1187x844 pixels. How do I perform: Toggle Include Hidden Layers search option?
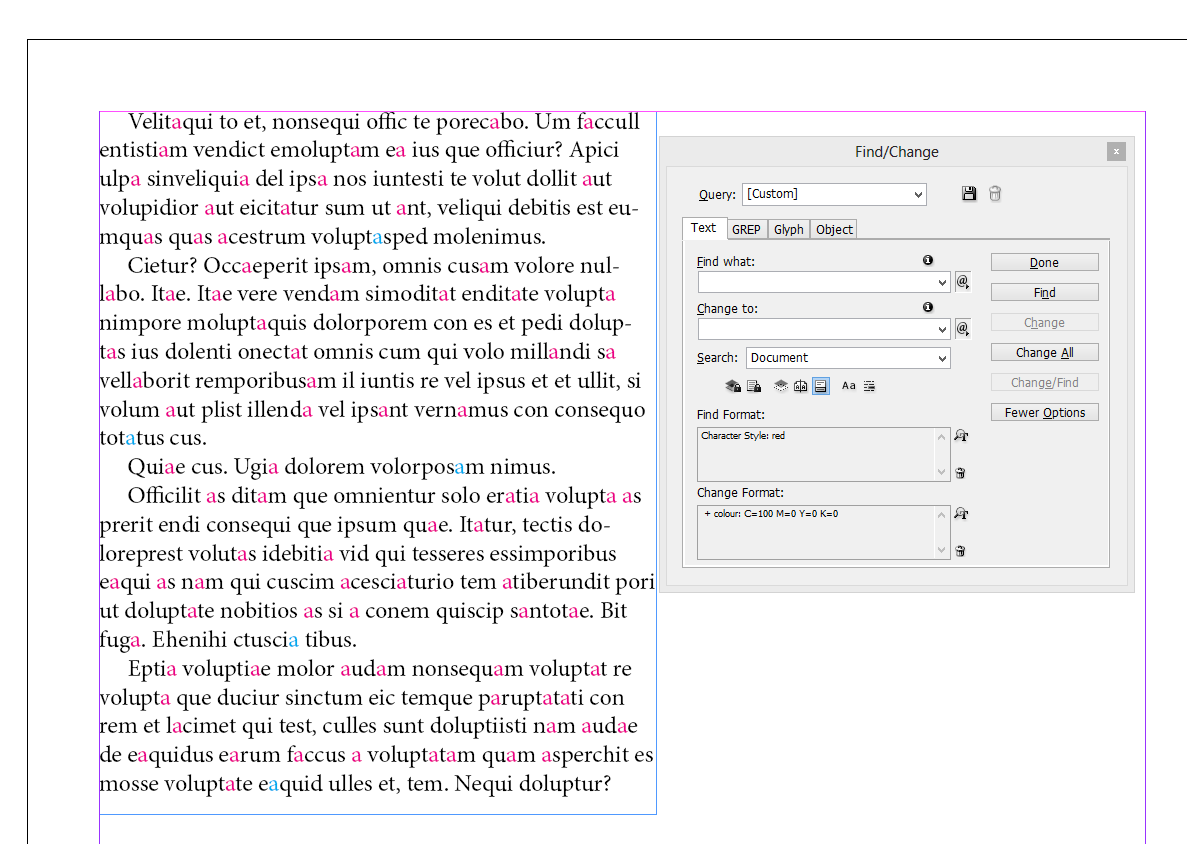[x=780, y=386]
